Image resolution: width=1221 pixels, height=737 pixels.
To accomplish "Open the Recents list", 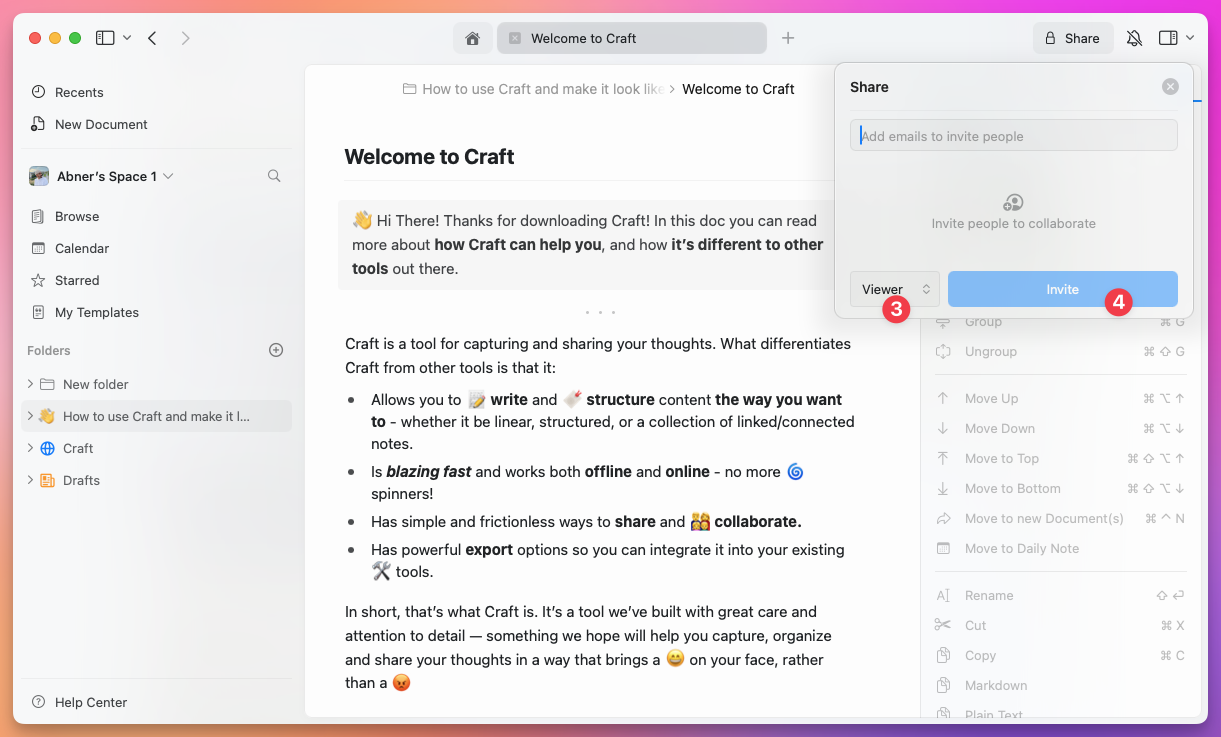I will [78, 91].
